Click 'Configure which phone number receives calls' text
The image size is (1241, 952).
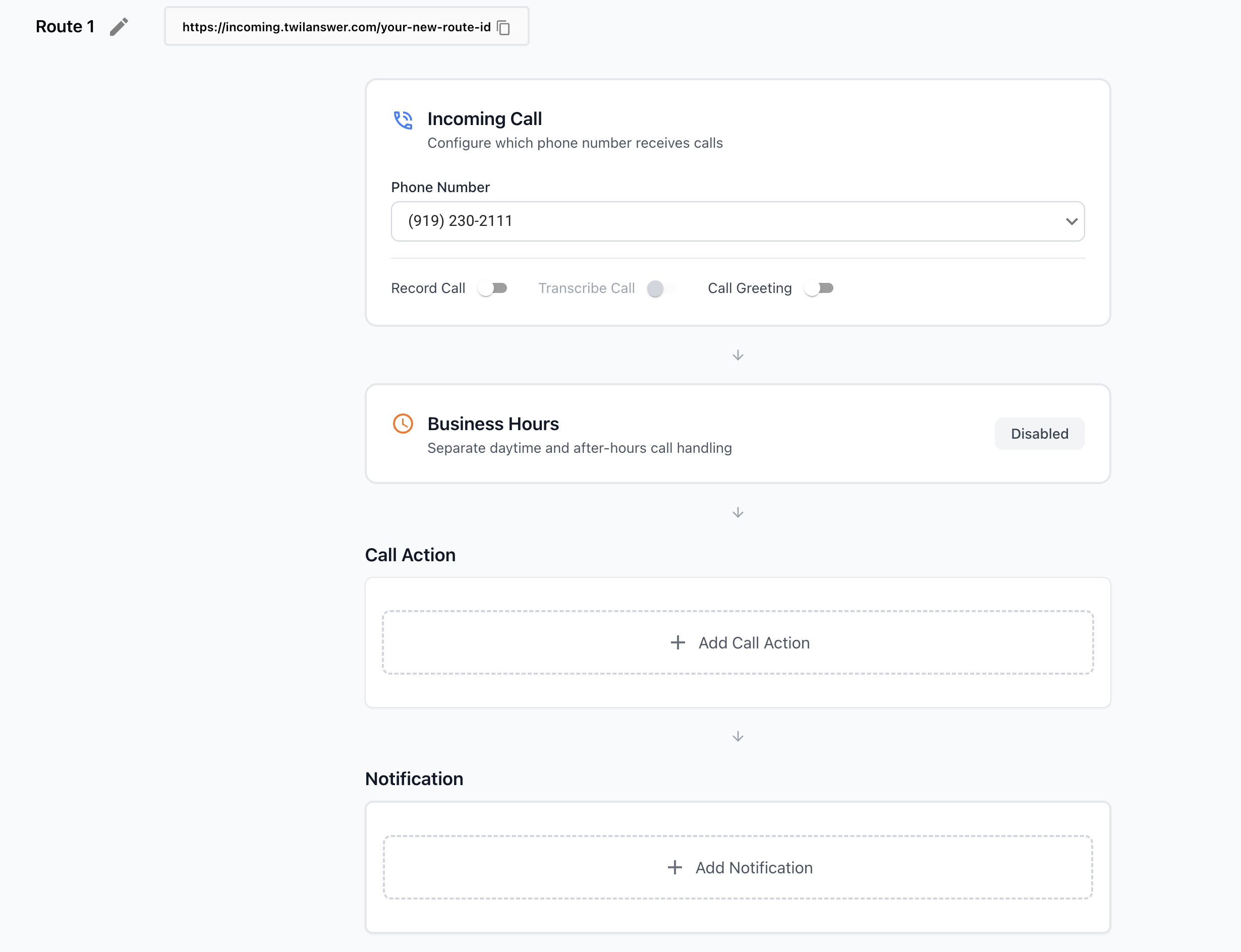(x=575, y=143)
